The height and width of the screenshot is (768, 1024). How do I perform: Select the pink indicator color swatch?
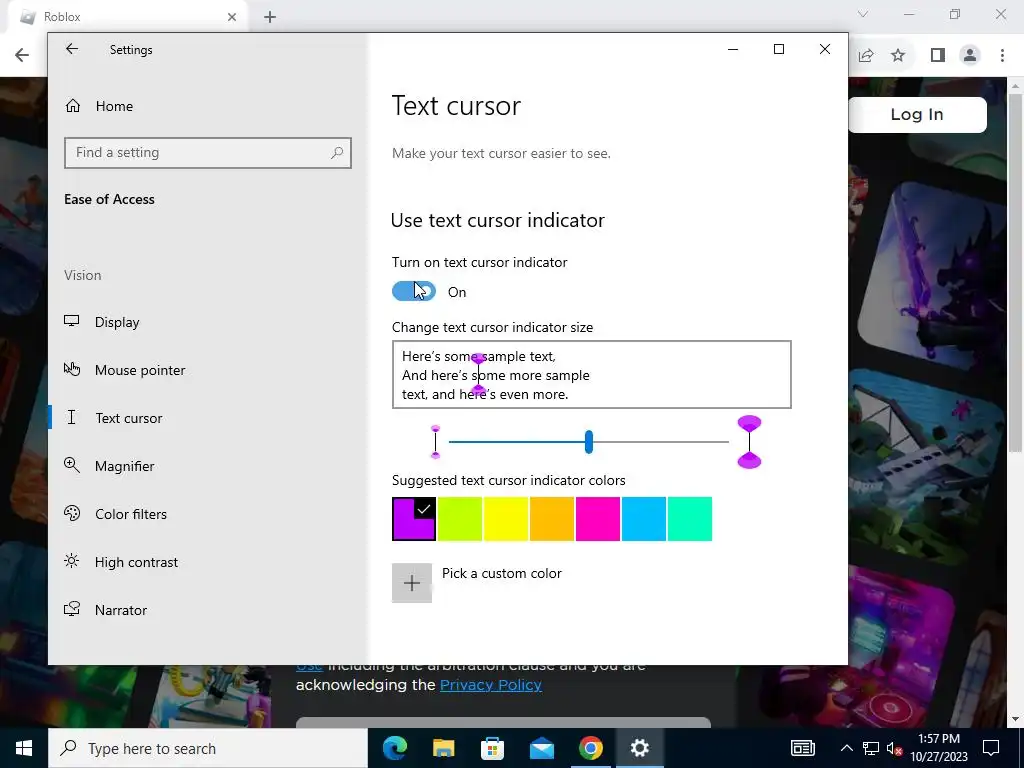598,519
